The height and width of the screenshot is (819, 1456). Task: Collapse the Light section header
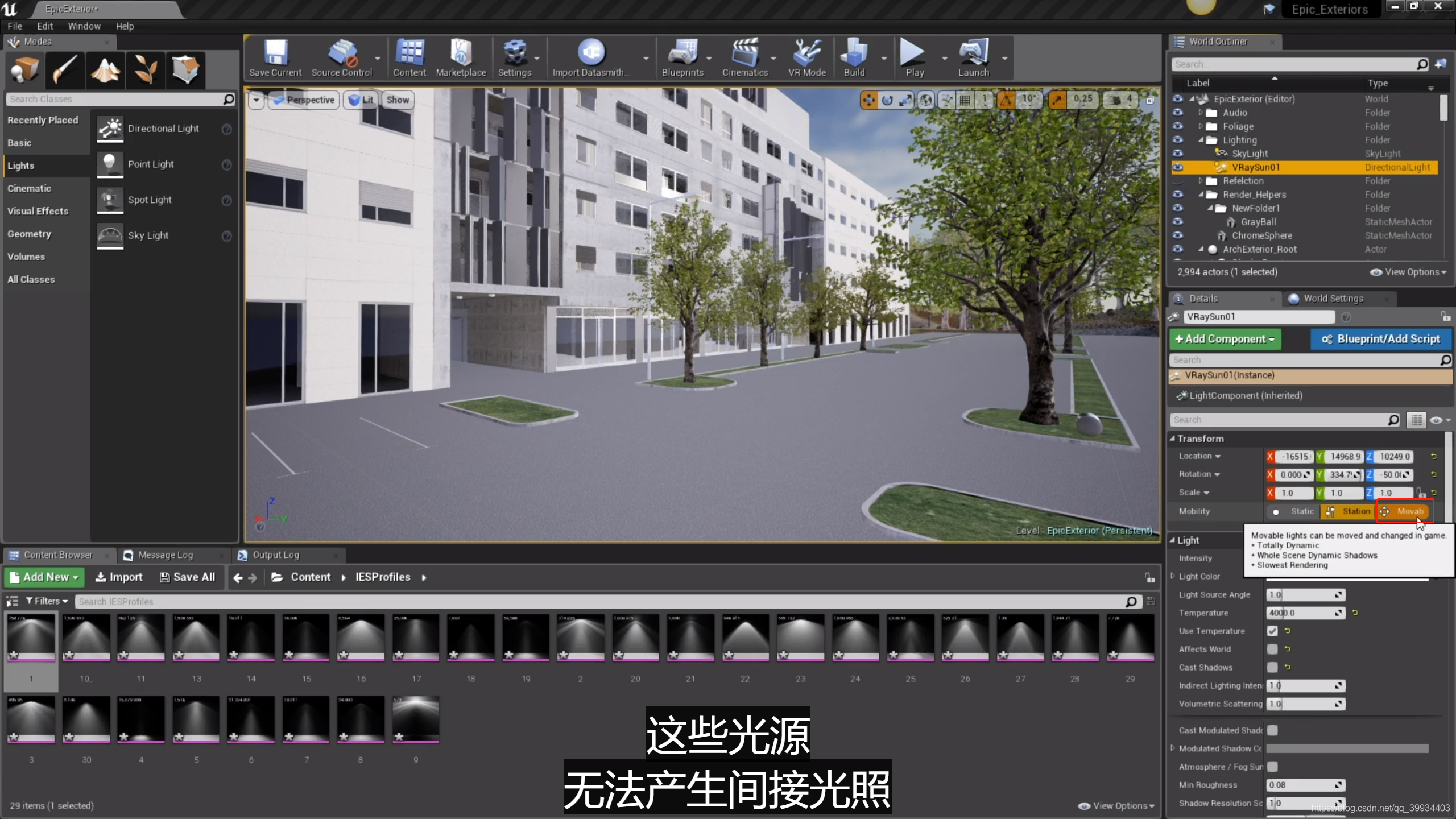1173,540
